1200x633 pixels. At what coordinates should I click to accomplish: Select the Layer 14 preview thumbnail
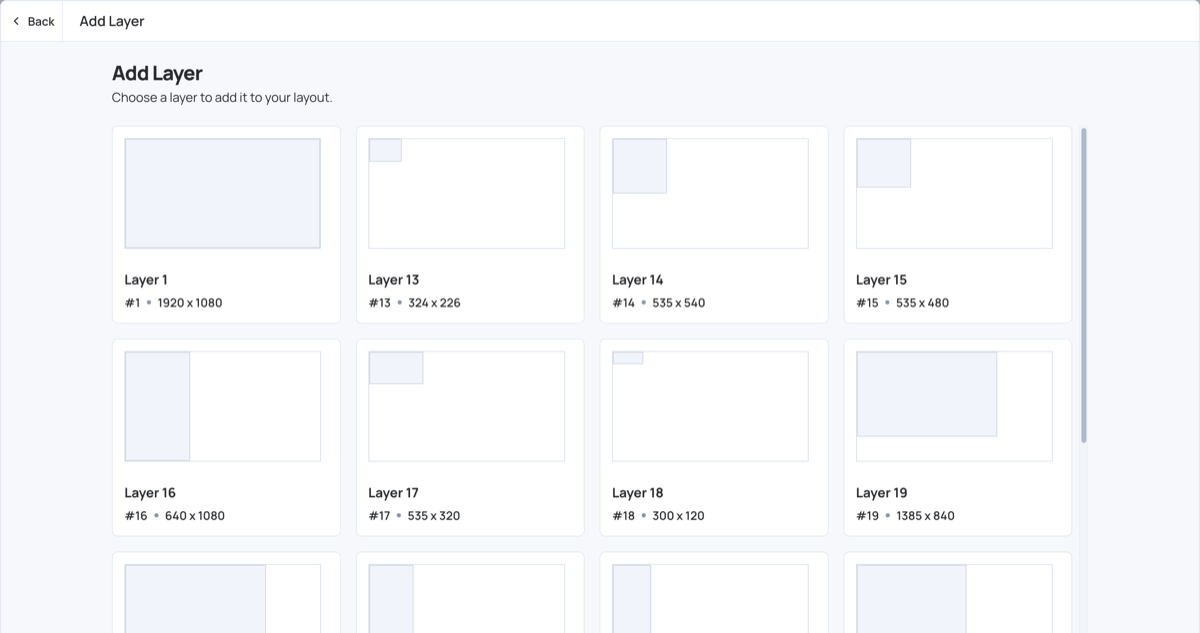pos(710,193)
